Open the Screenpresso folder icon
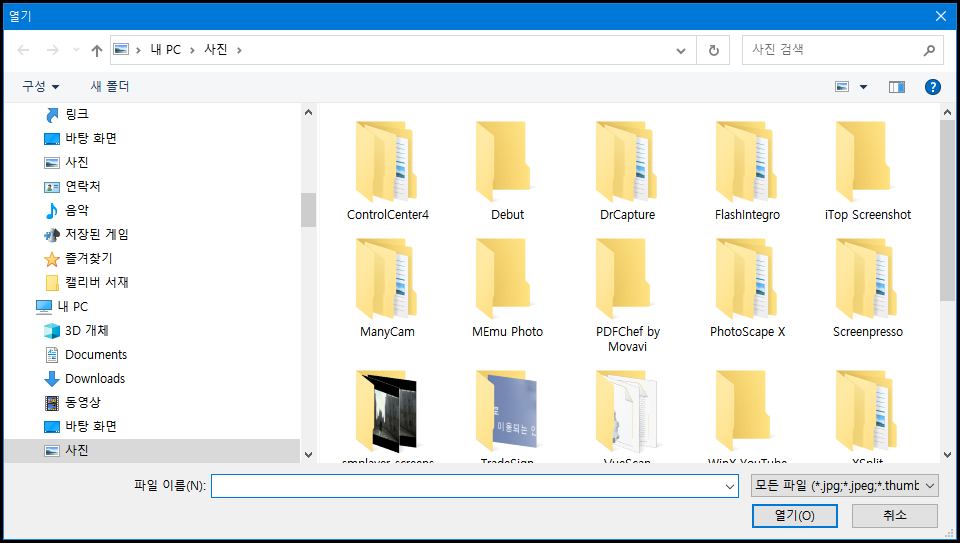The width and height of the screenshot is (960, 543). [x=866, y=279]
